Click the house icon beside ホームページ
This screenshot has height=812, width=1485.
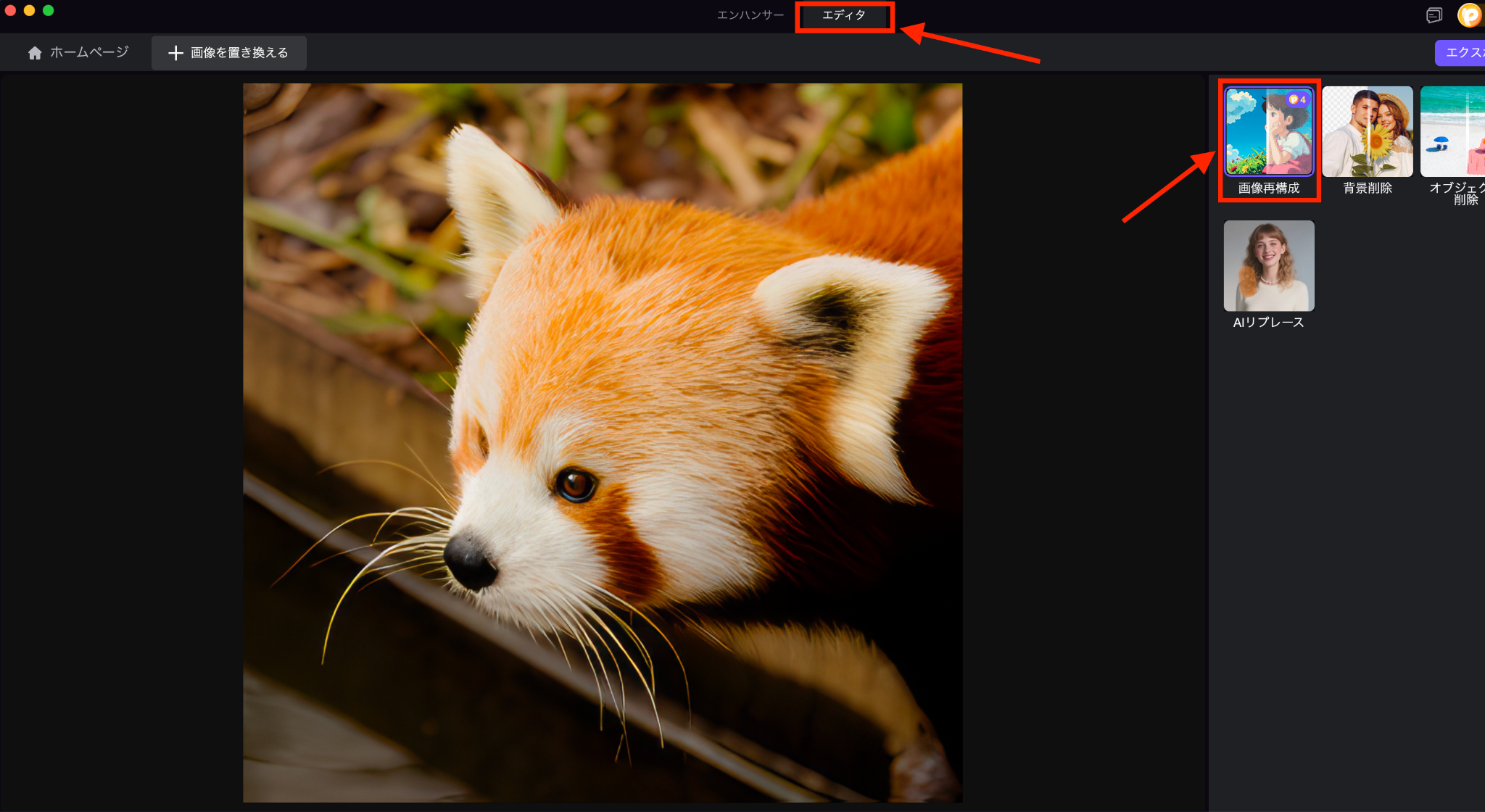35,53
